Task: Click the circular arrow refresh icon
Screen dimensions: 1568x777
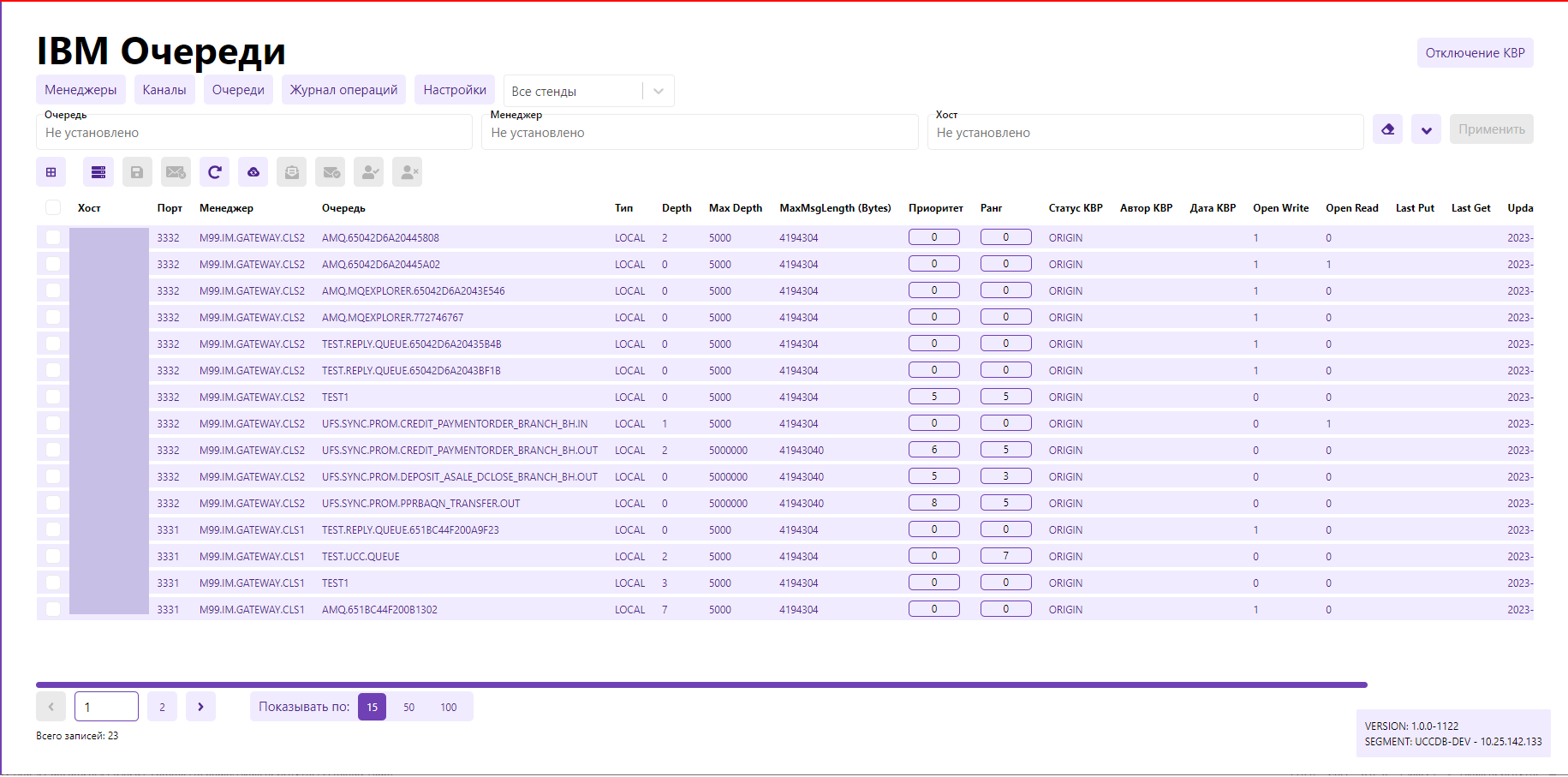Action: [x=215, y=172]
